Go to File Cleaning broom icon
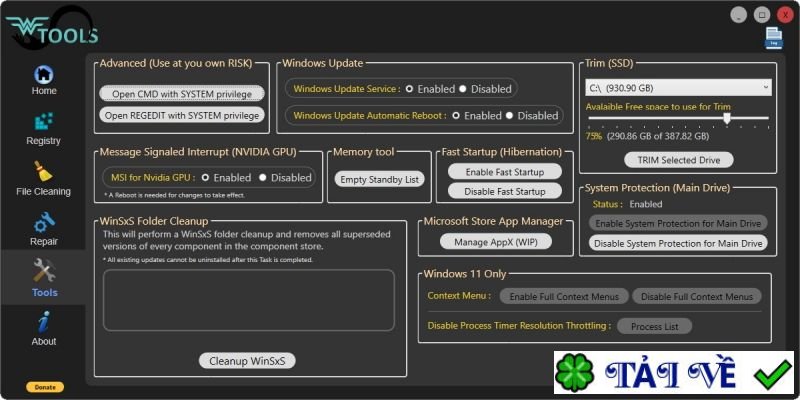 pos(43,171)
